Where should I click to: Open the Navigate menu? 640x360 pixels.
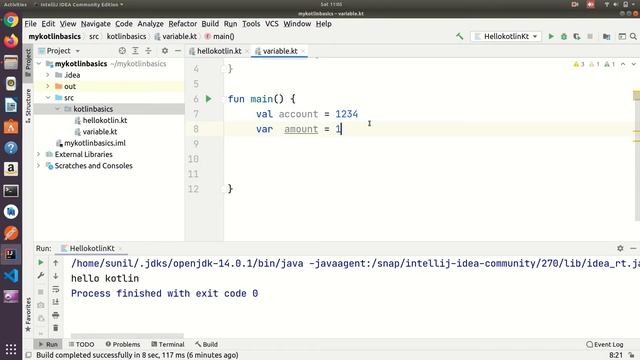(x=96, y=24)
